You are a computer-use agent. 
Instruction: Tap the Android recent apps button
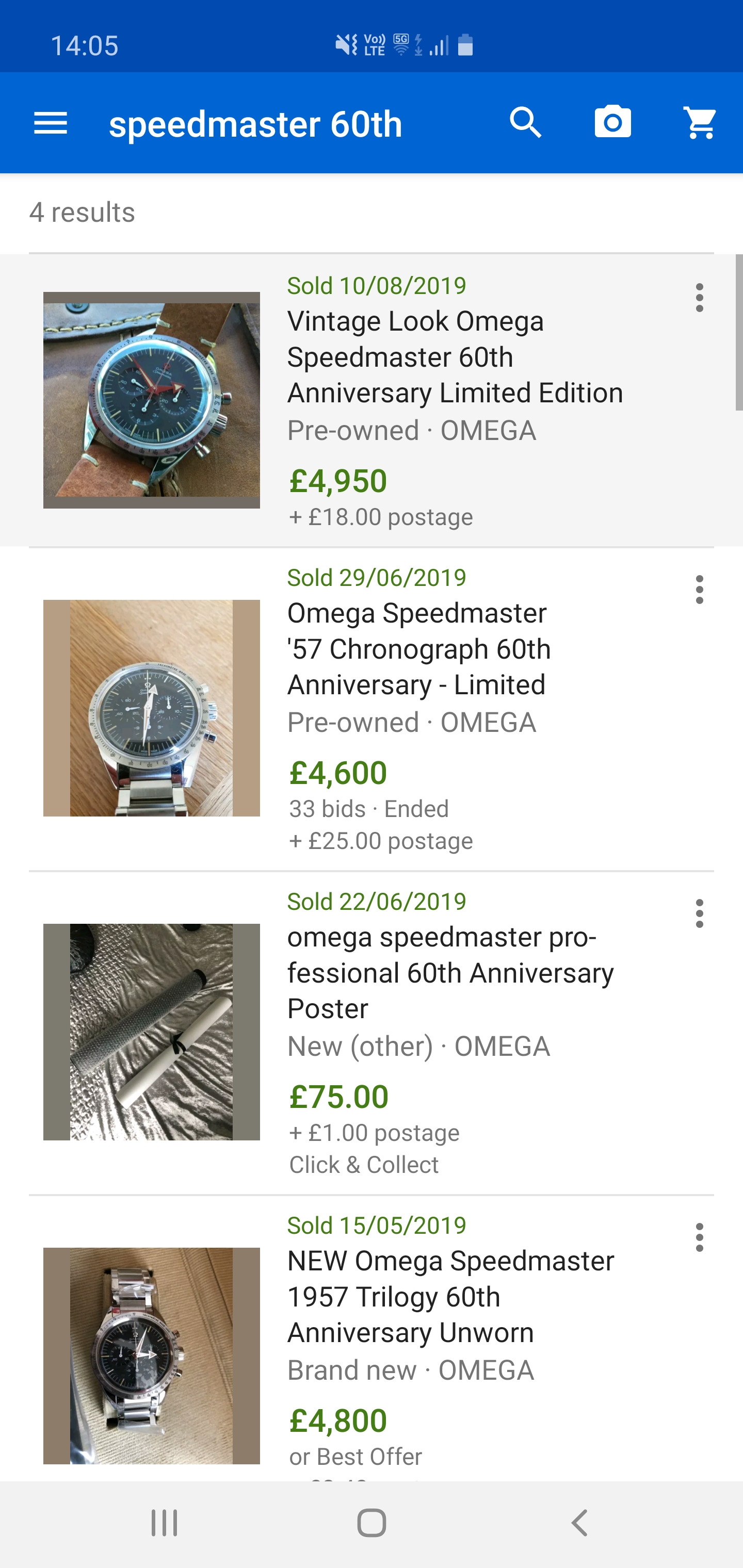pyautogui.click(x=165, y=1524)
